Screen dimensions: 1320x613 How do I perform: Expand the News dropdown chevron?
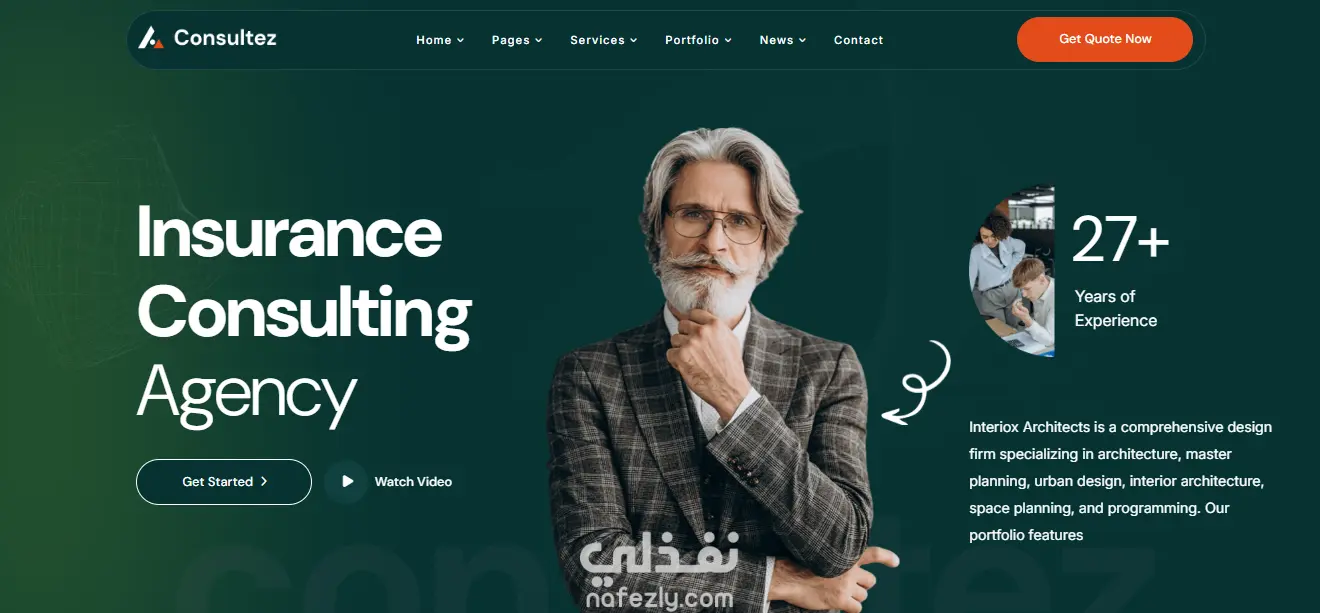802,40
